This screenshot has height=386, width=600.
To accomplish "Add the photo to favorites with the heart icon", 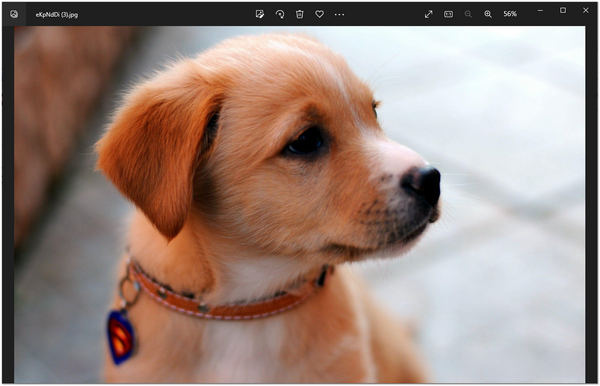I will click(320, 14).
